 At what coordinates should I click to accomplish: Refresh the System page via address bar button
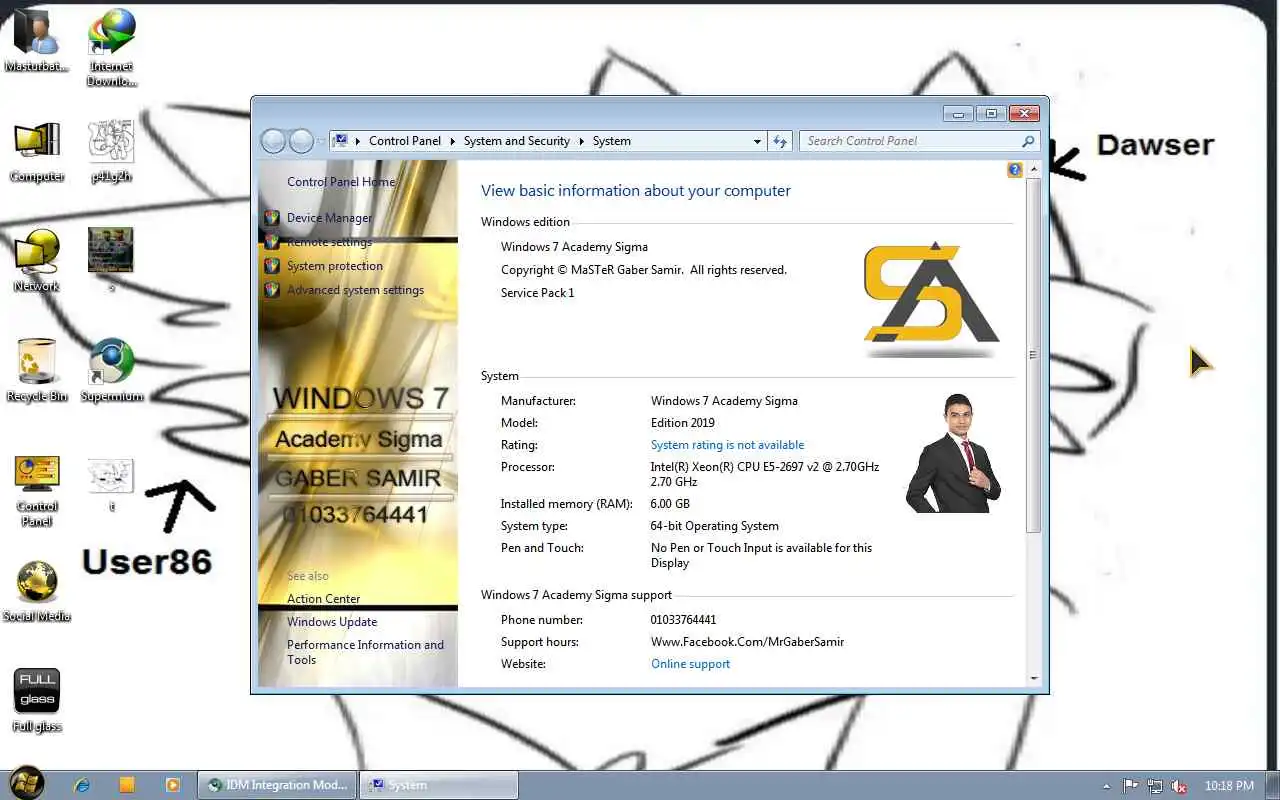(781, 141)
